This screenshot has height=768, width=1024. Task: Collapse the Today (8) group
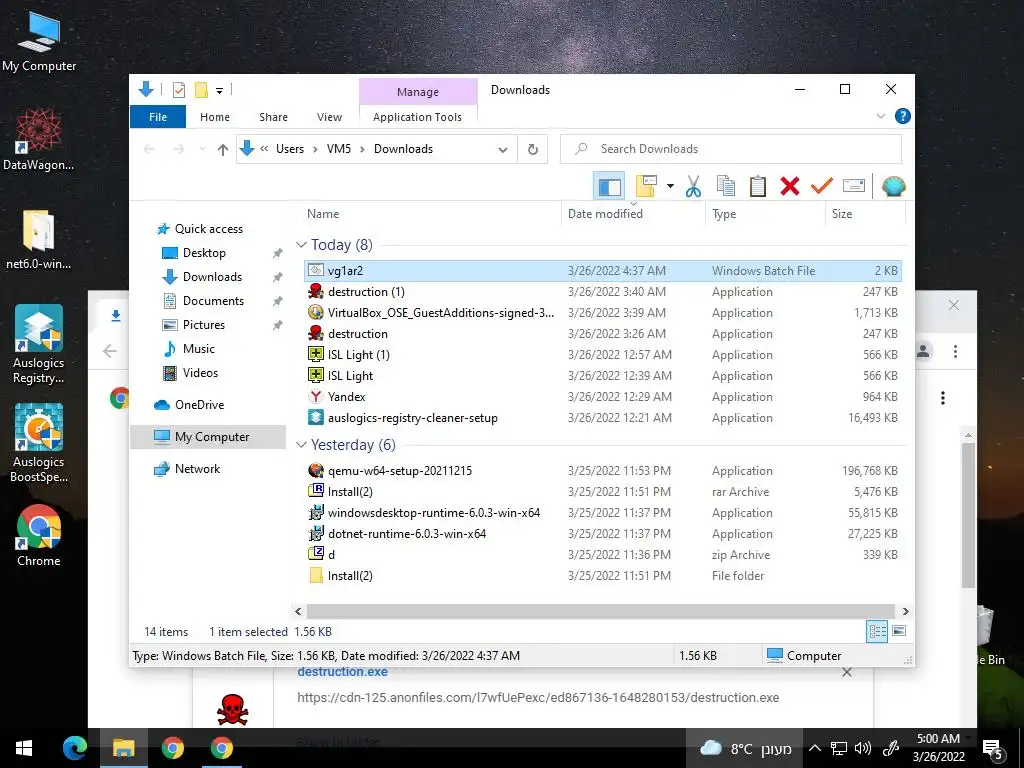[x=301, y=245]
